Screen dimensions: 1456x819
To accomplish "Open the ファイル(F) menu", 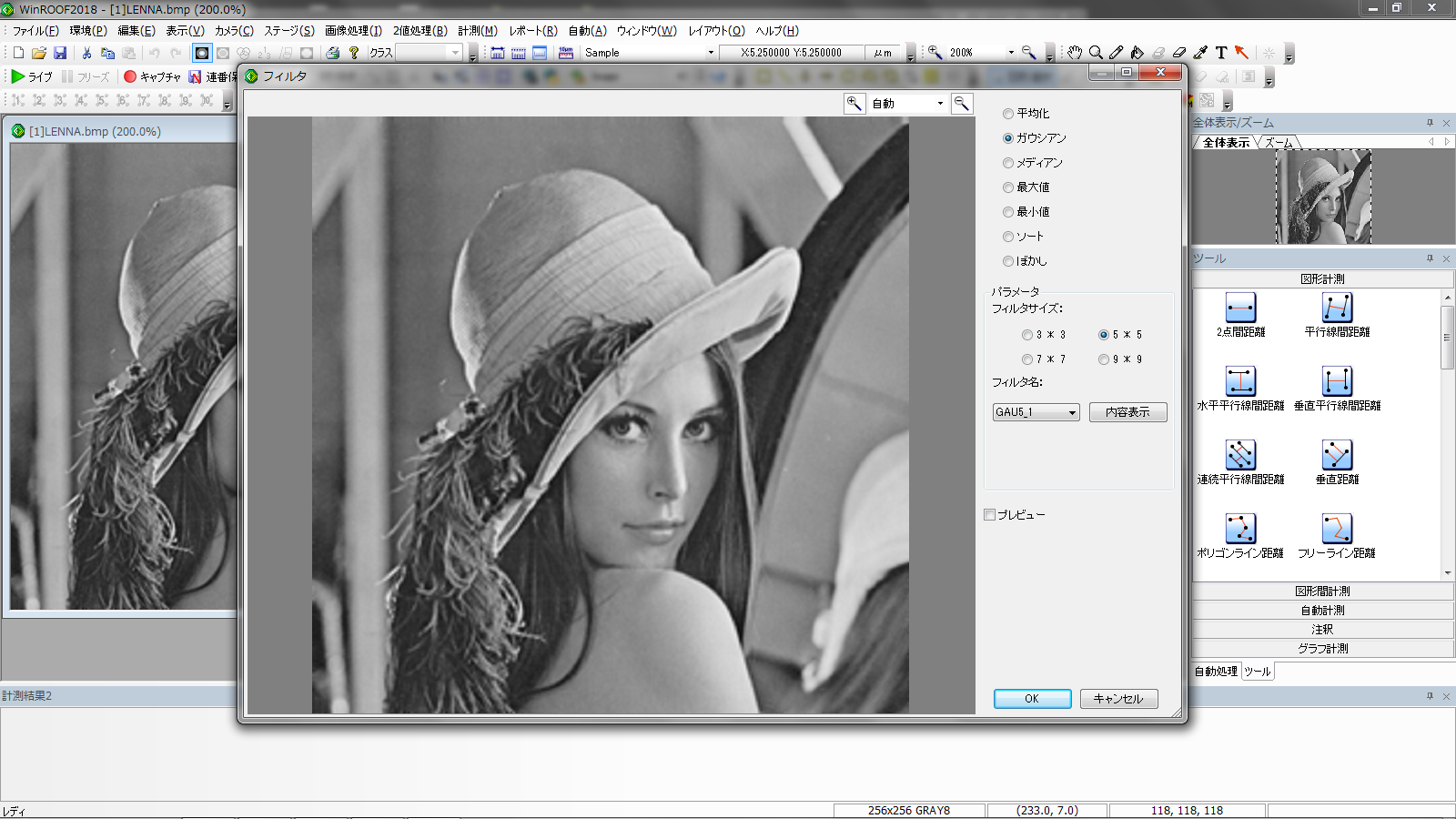I will coord(35,31).
